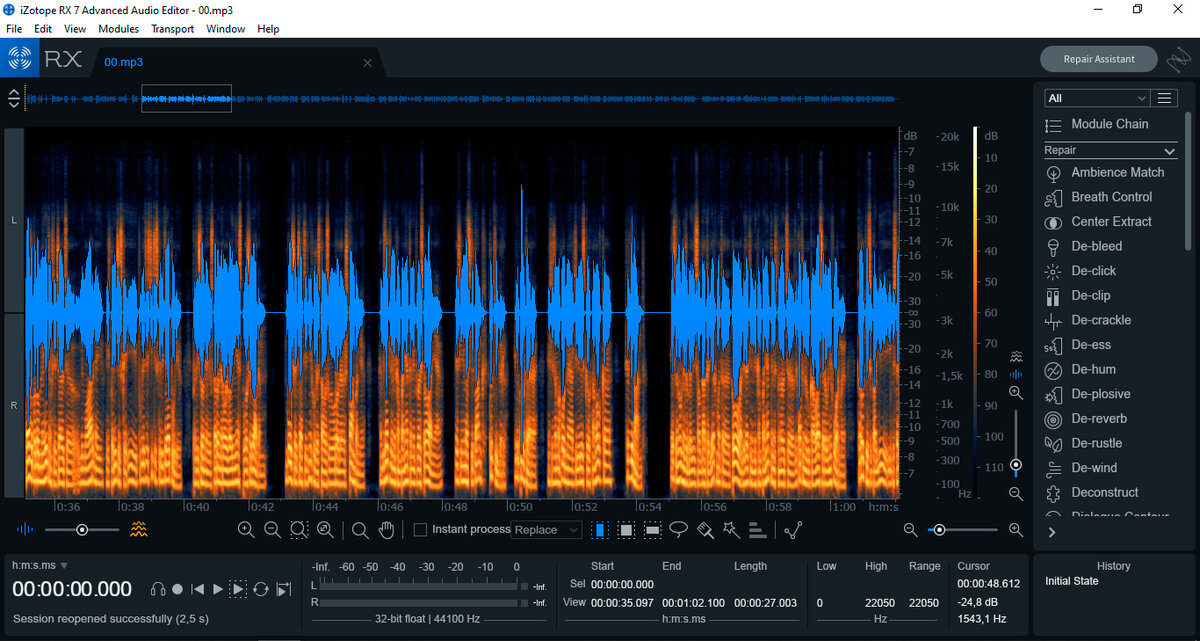Click the zoom all the way out icon
Viewport: 1200px width, 641px height.
pyautogui.click(x=325, y=530)
